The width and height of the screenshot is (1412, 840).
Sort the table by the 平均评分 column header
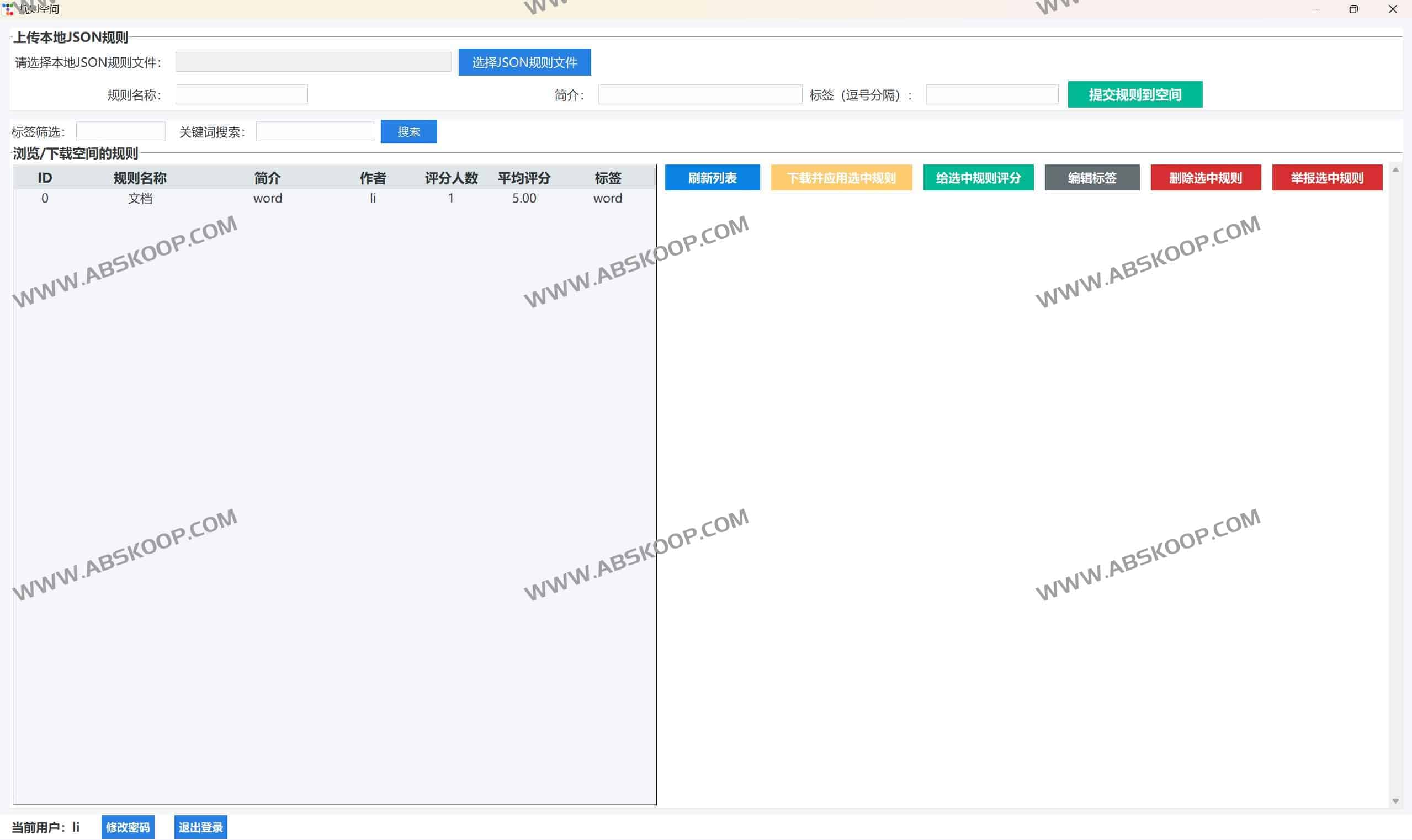pos(524,178)
